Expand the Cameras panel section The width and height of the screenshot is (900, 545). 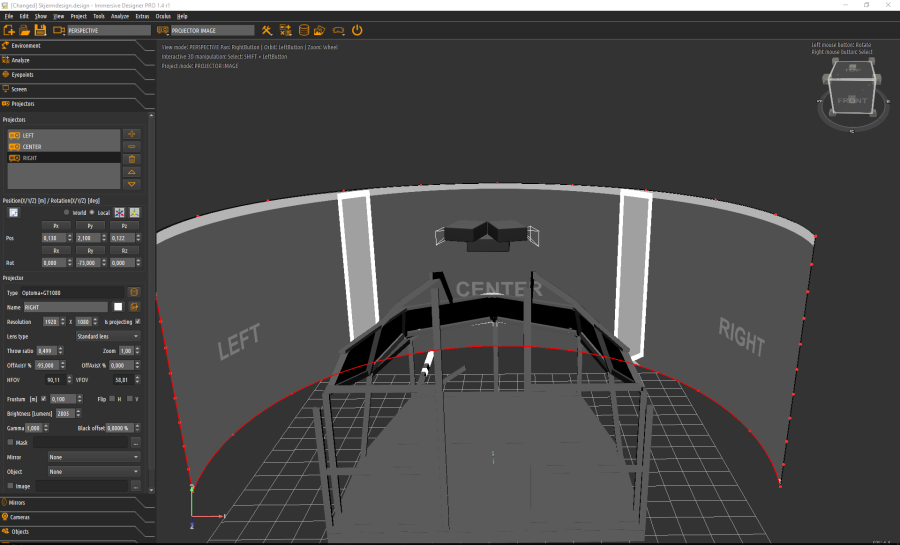[20, 517]
